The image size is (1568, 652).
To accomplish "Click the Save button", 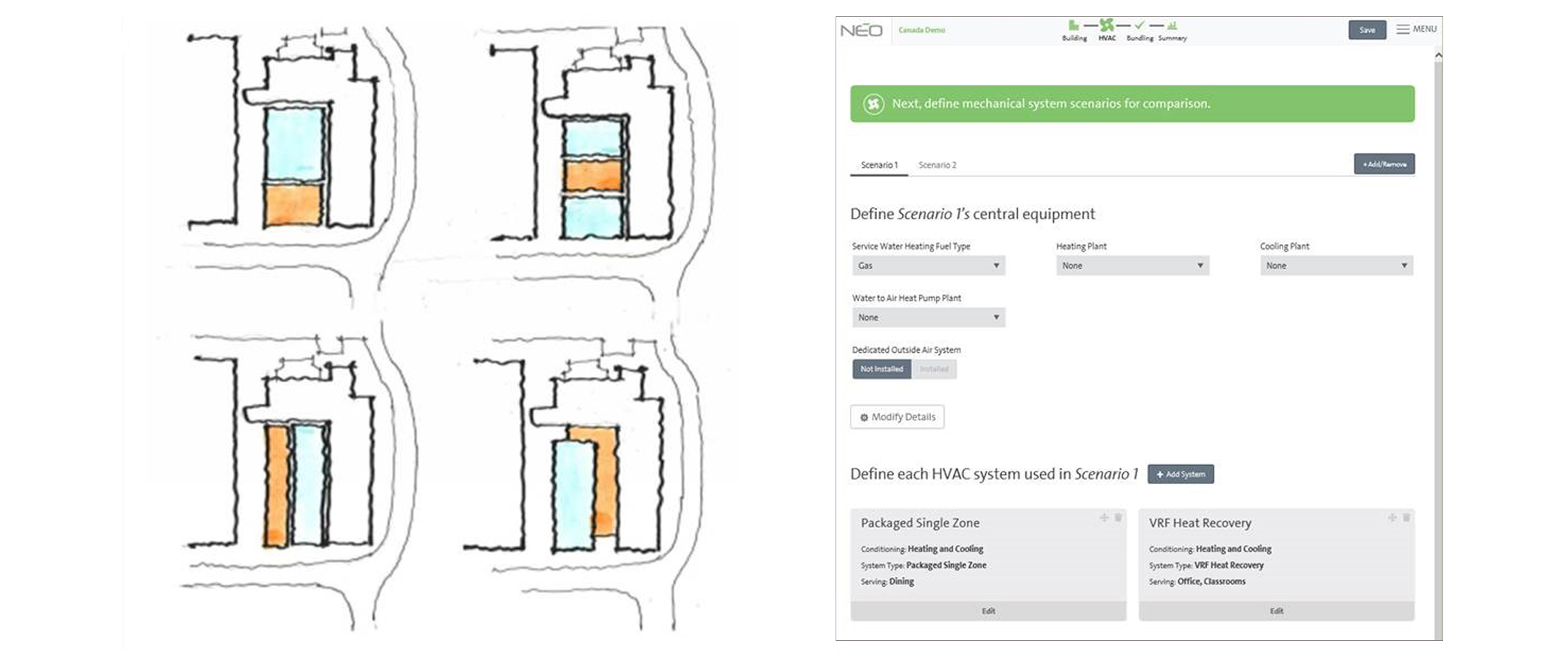I will click(x=1367, y=30).
